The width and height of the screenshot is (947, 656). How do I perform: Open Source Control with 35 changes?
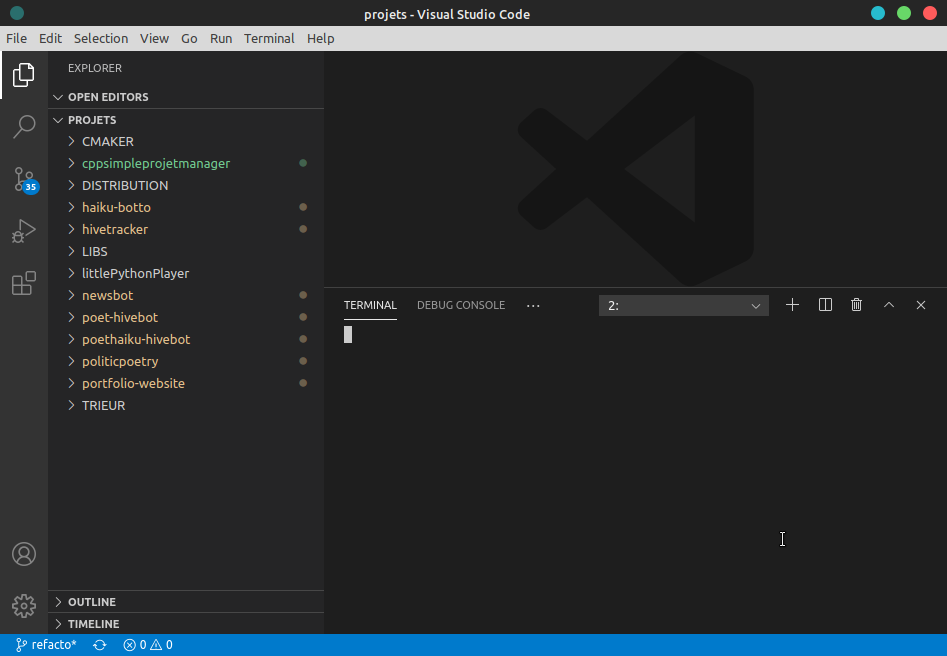pyautogui.click(x=25, y=180)
